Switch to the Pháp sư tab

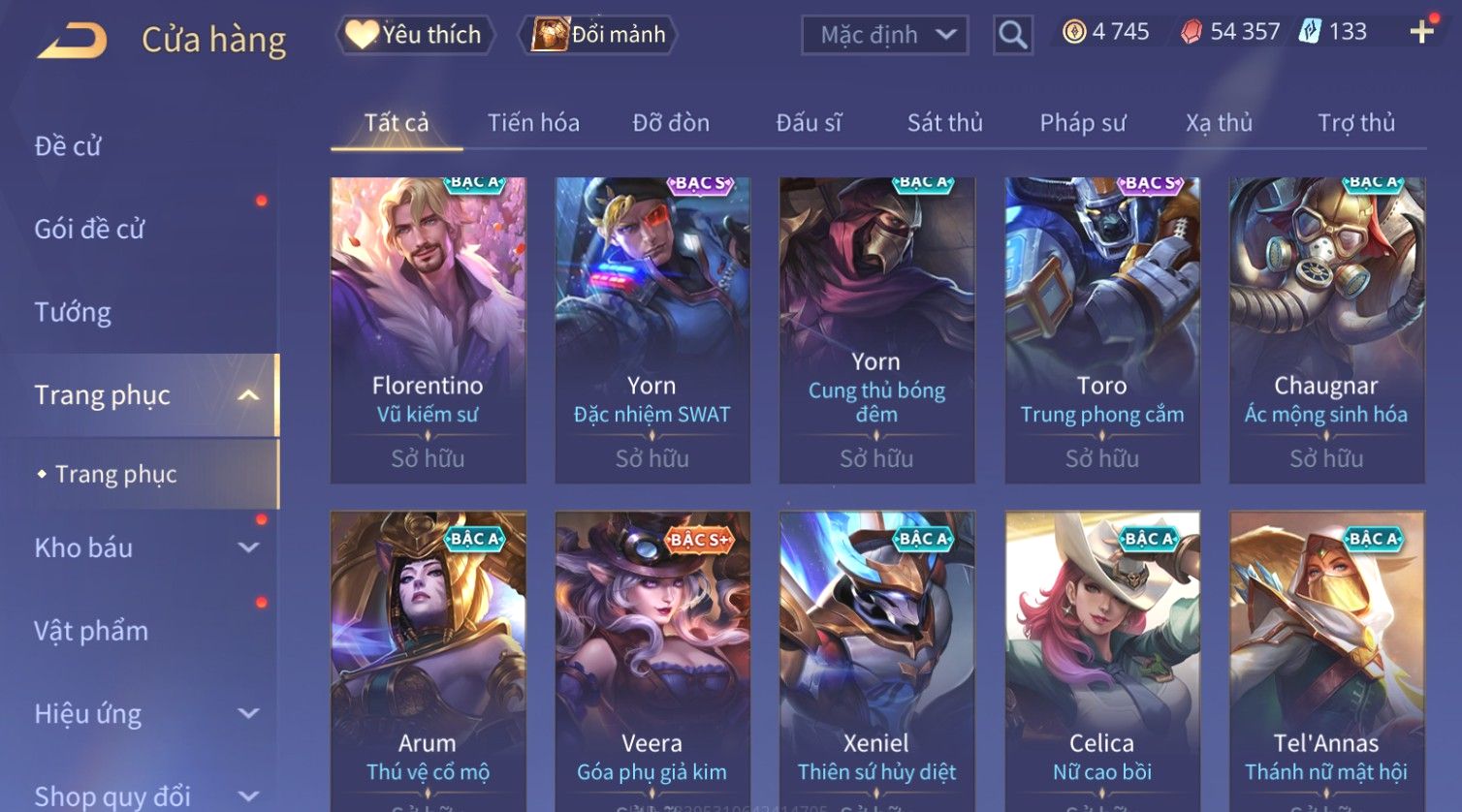pos(1083,123)
